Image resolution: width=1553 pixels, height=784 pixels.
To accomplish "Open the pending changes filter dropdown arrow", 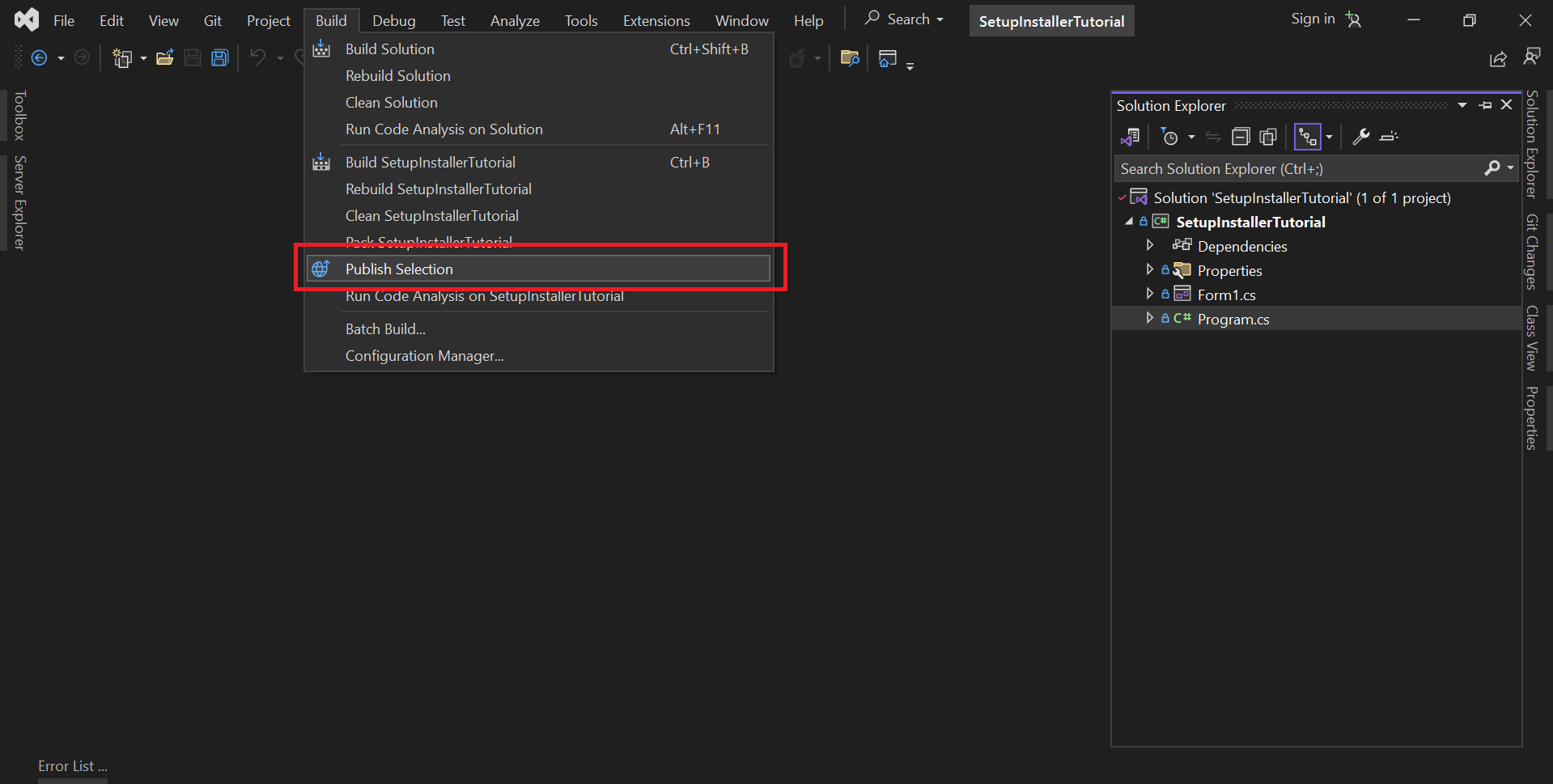I will tap(1191, 137).
